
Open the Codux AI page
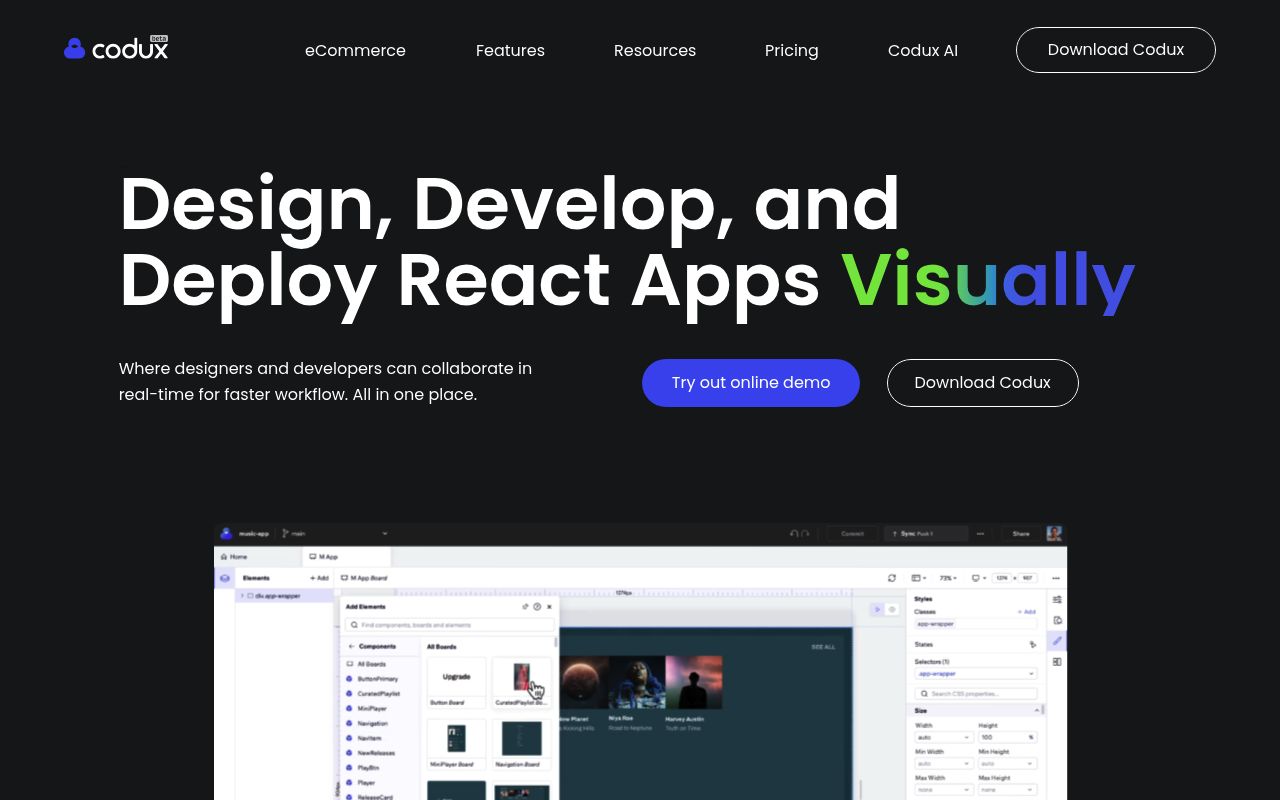click(923, 50)
